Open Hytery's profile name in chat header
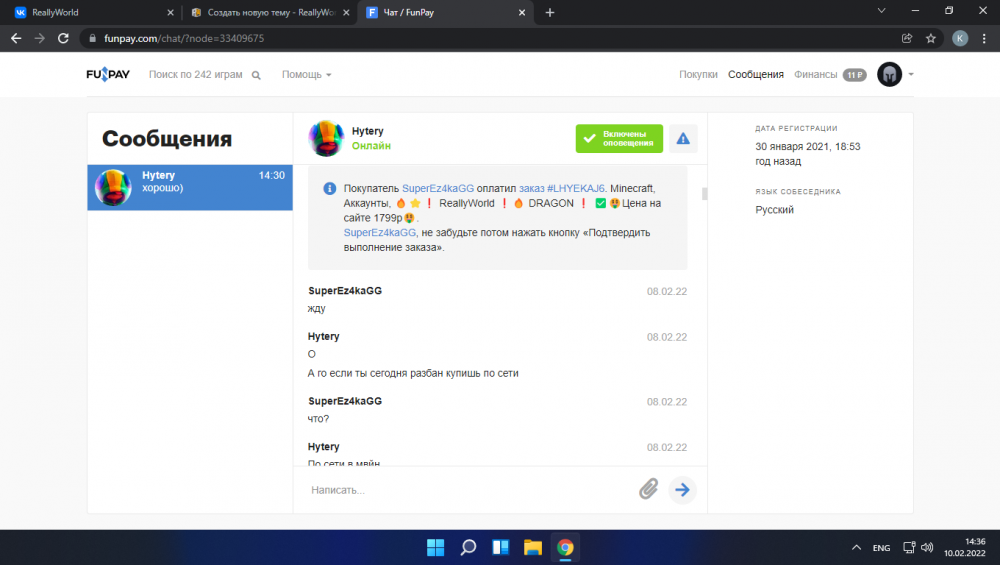 pos(367,131)
